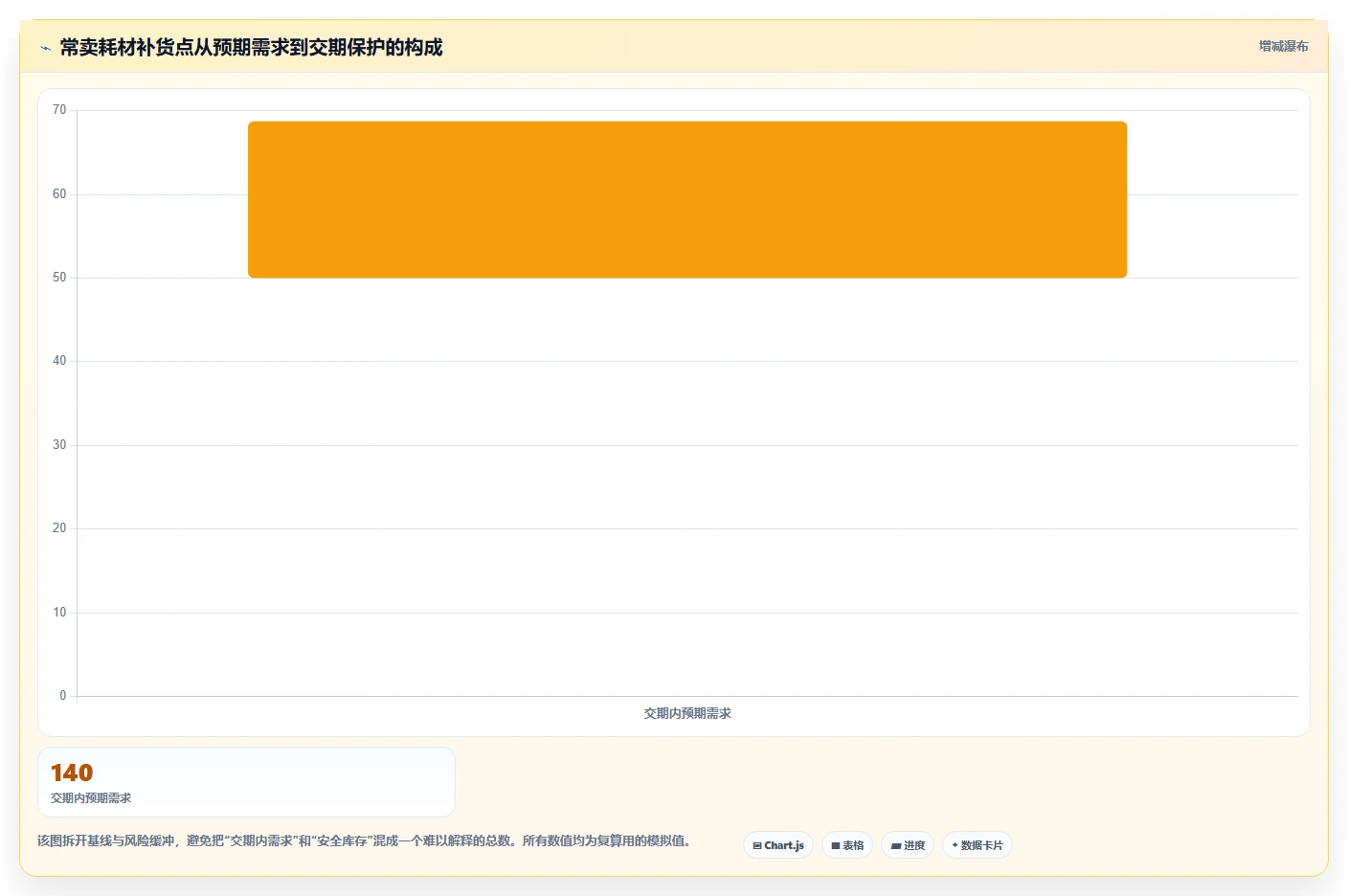The width and height of the screenshot is (1348, 896).
Task: Click the 交期内预期需求 x-axis label
Action: coord(687,713)
